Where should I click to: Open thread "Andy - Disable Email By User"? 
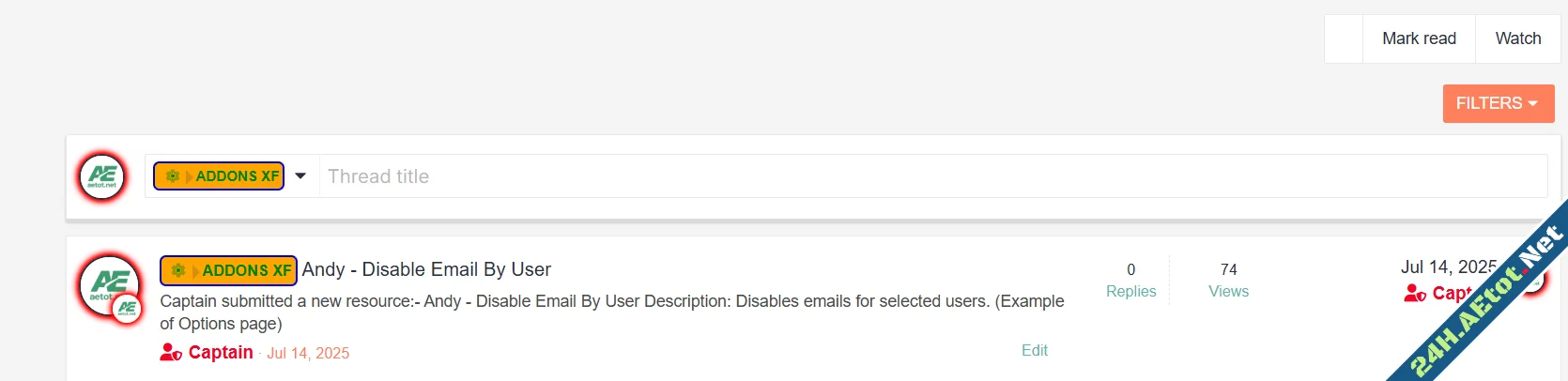(426, 269)
